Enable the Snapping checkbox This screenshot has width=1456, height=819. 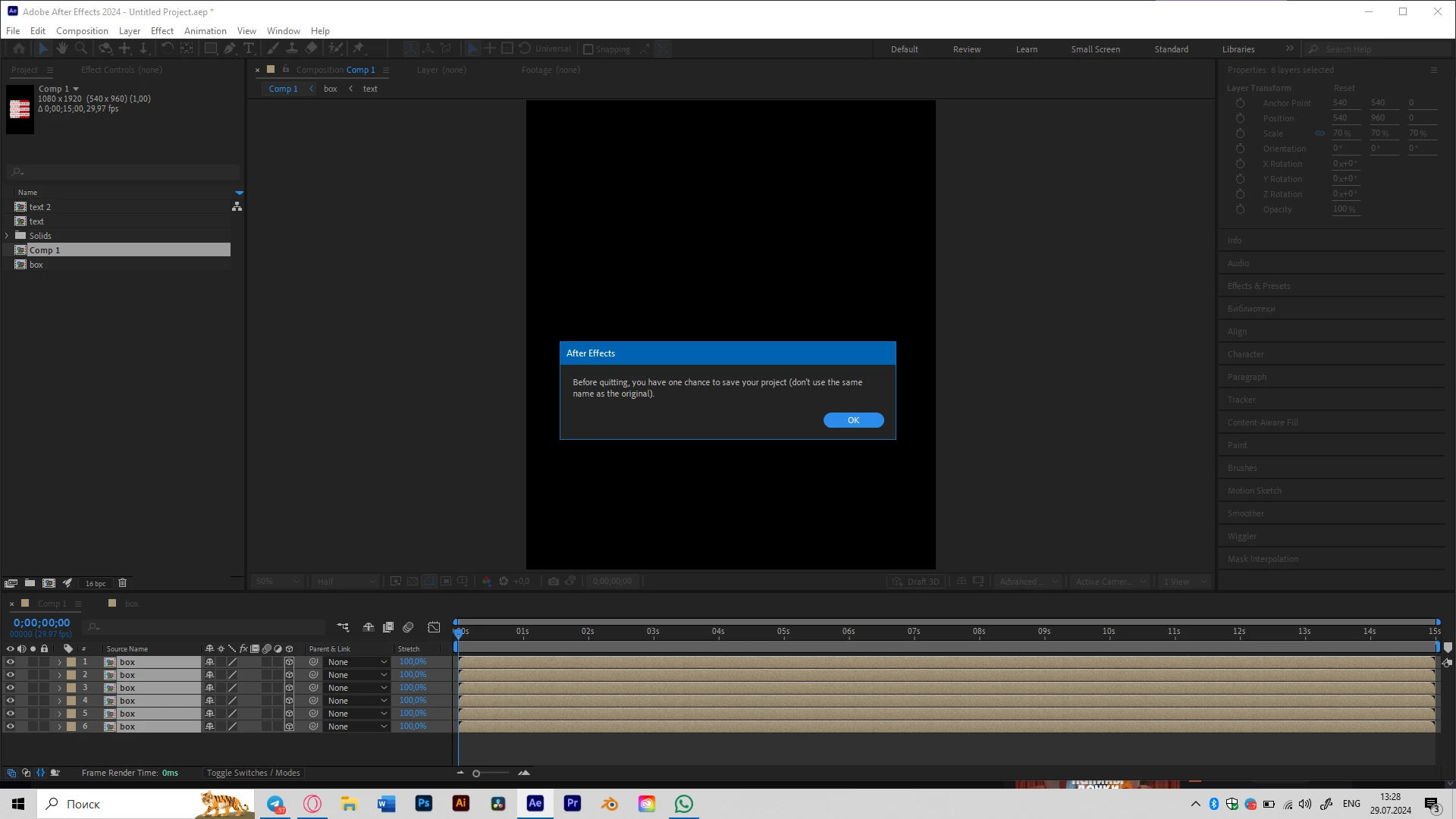point(588,49)
